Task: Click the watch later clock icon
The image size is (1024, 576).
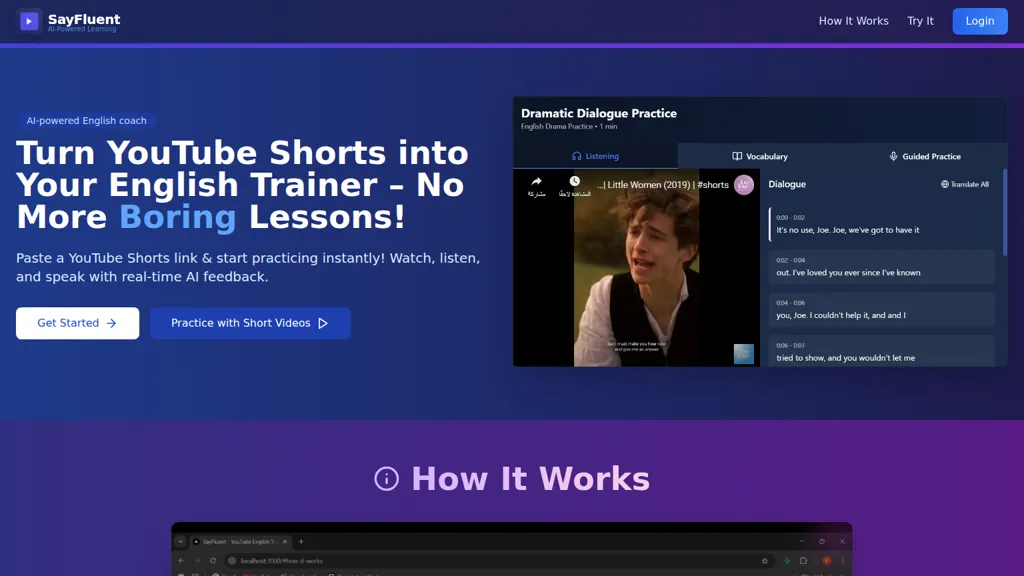Action: point(574,182)
